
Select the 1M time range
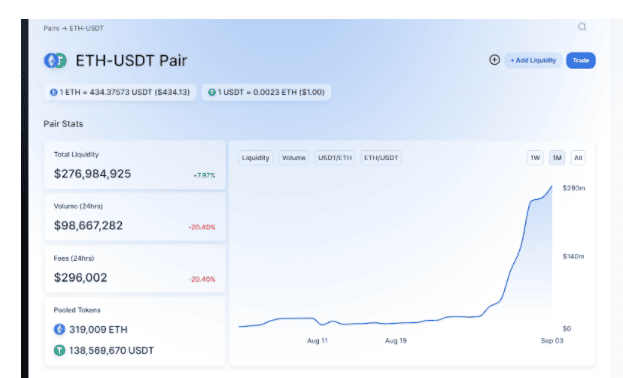click(557, 158)
